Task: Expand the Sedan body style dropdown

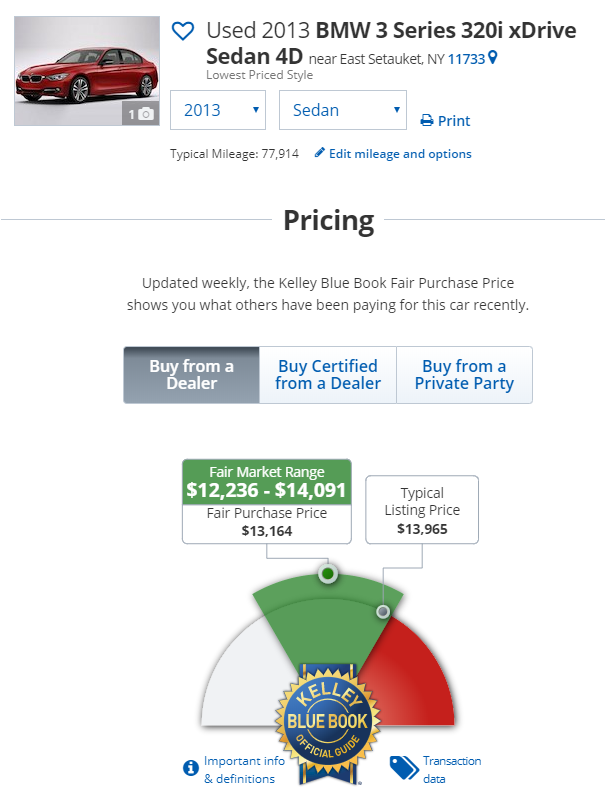Action: point(342,110)
